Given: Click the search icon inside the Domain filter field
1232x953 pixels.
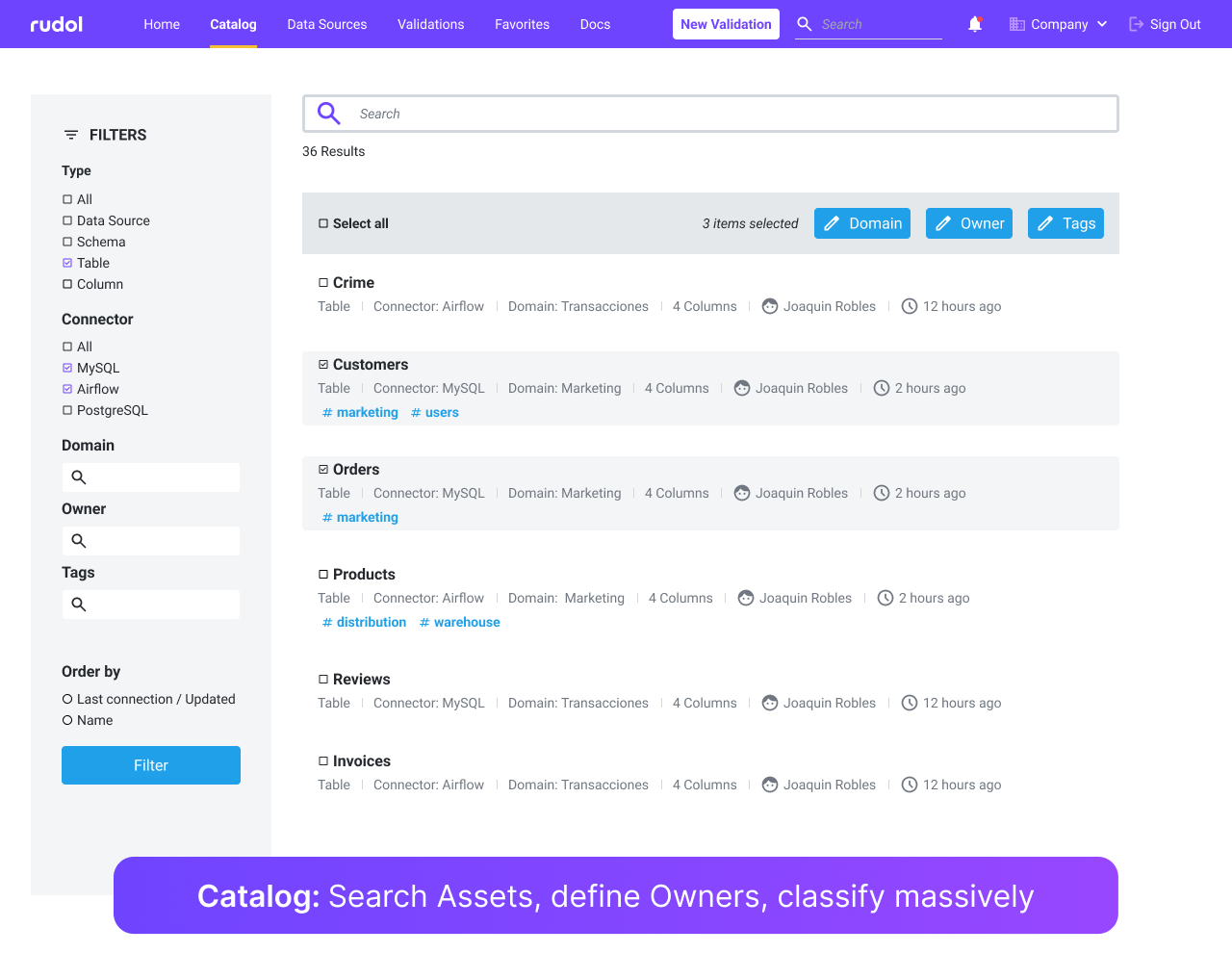Looking at the screenshot, I should [x=78, y=476].
